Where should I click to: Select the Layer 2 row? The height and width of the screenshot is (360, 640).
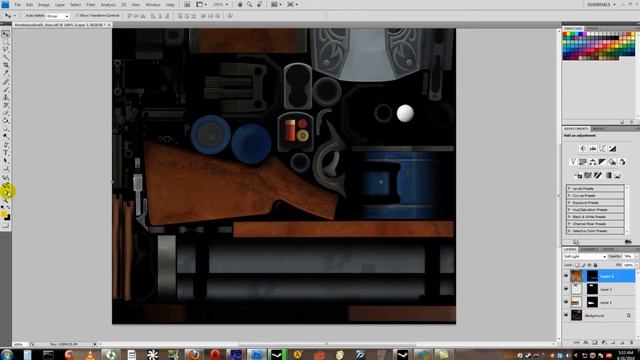pyautogui.click(x=599, y=289)
